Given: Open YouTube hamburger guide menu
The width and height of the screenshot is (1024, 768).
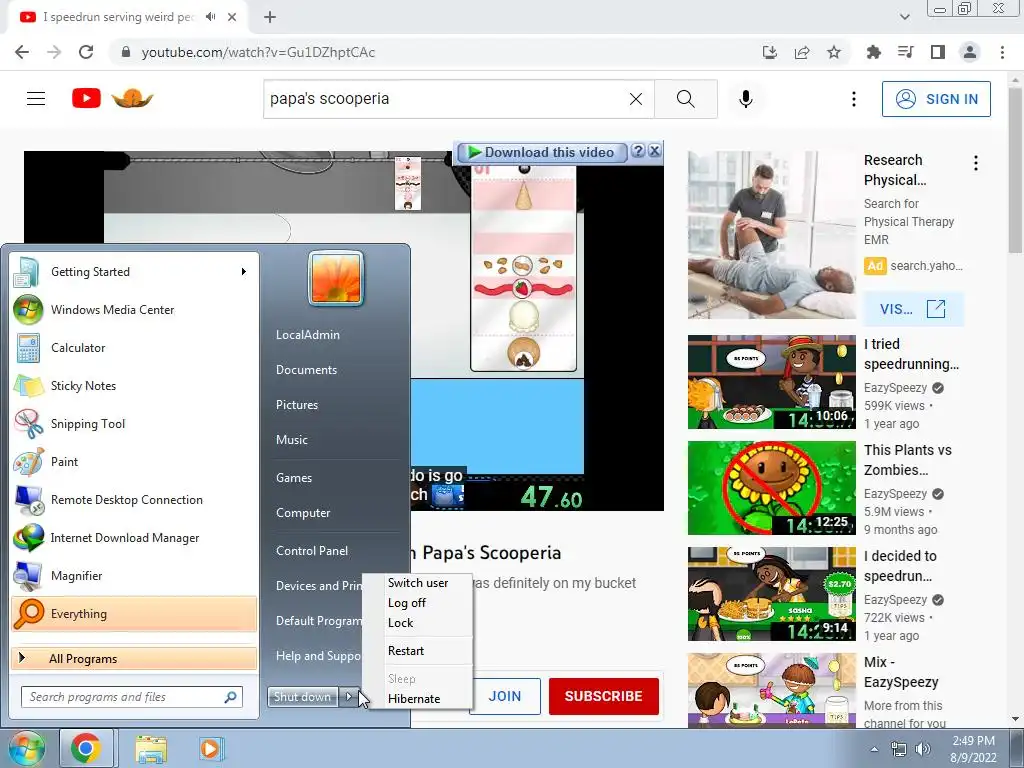Looking at the screenshot, I should [36, 99].
